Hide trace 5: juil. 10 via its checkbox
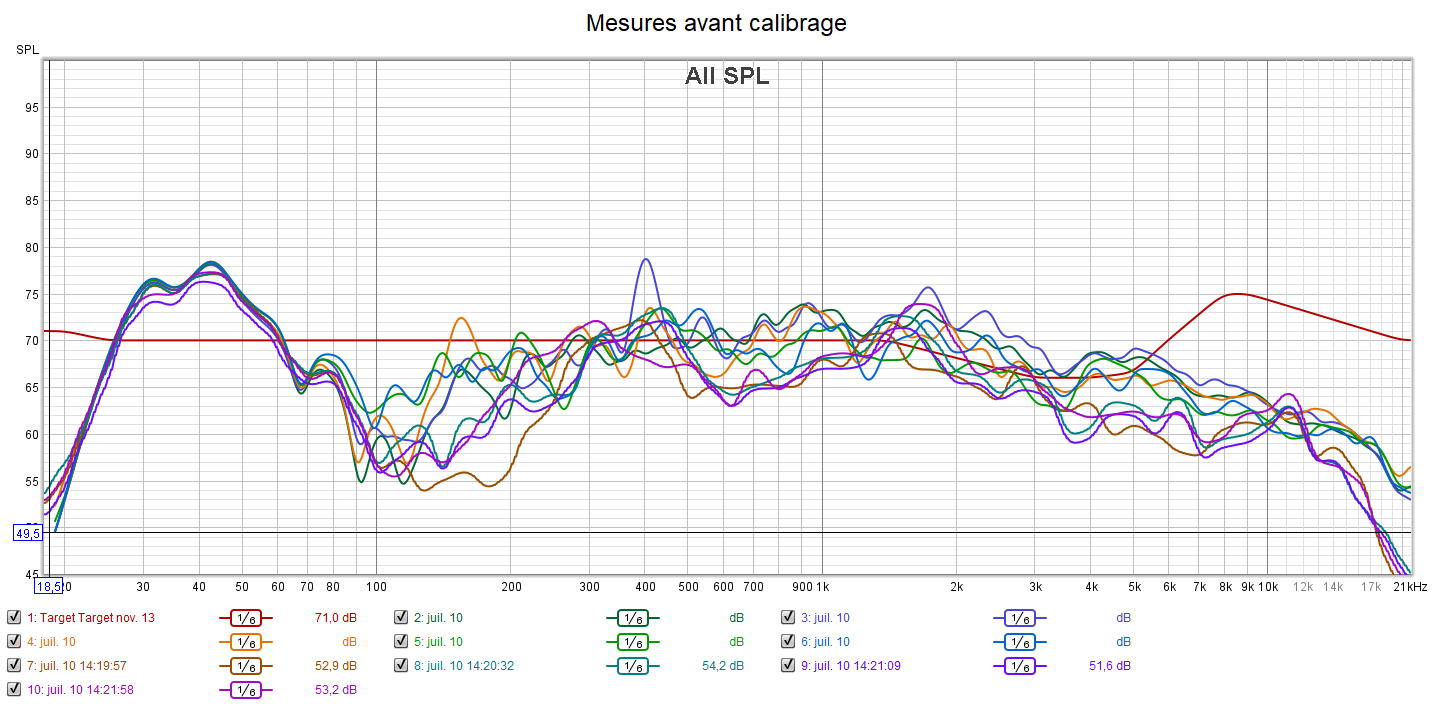 401,642
